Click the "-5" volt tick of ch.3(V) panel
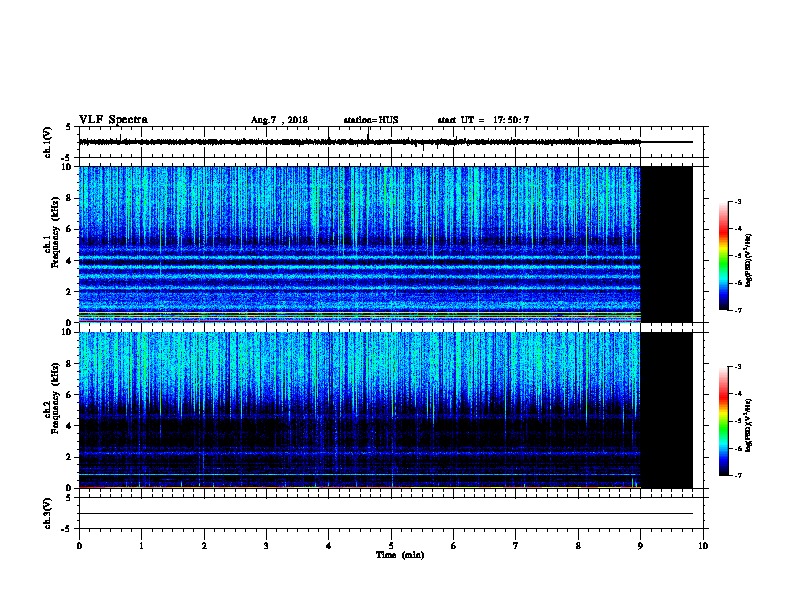 [x=67, y=529]
